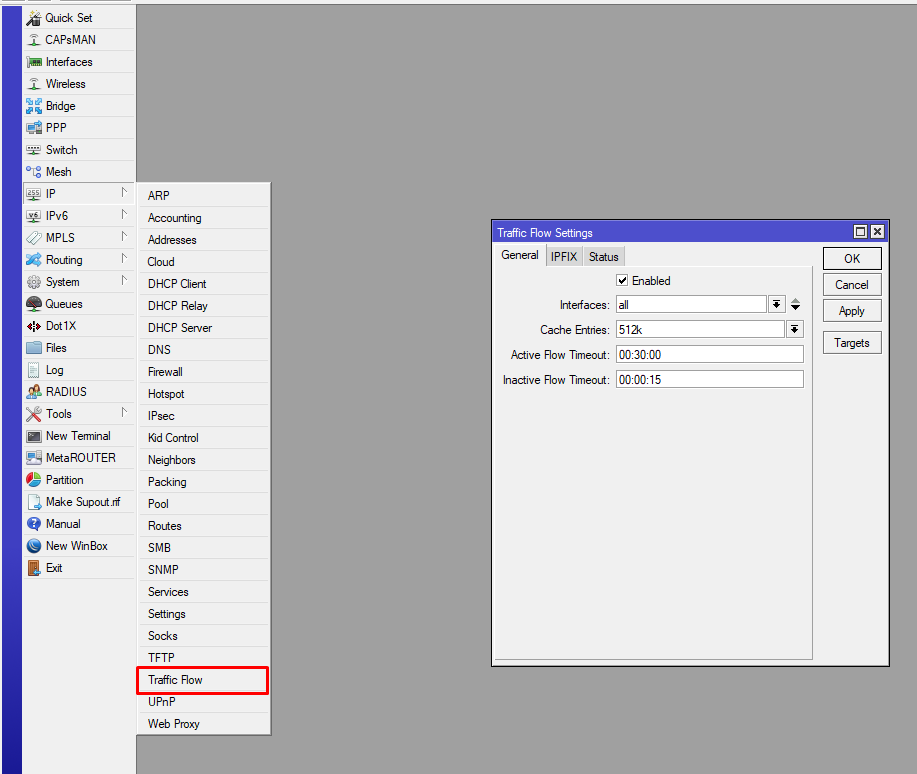The image size is (917, 774).
Task: Open the Interfaces dropdown arrow
Action: pos(777,304)
